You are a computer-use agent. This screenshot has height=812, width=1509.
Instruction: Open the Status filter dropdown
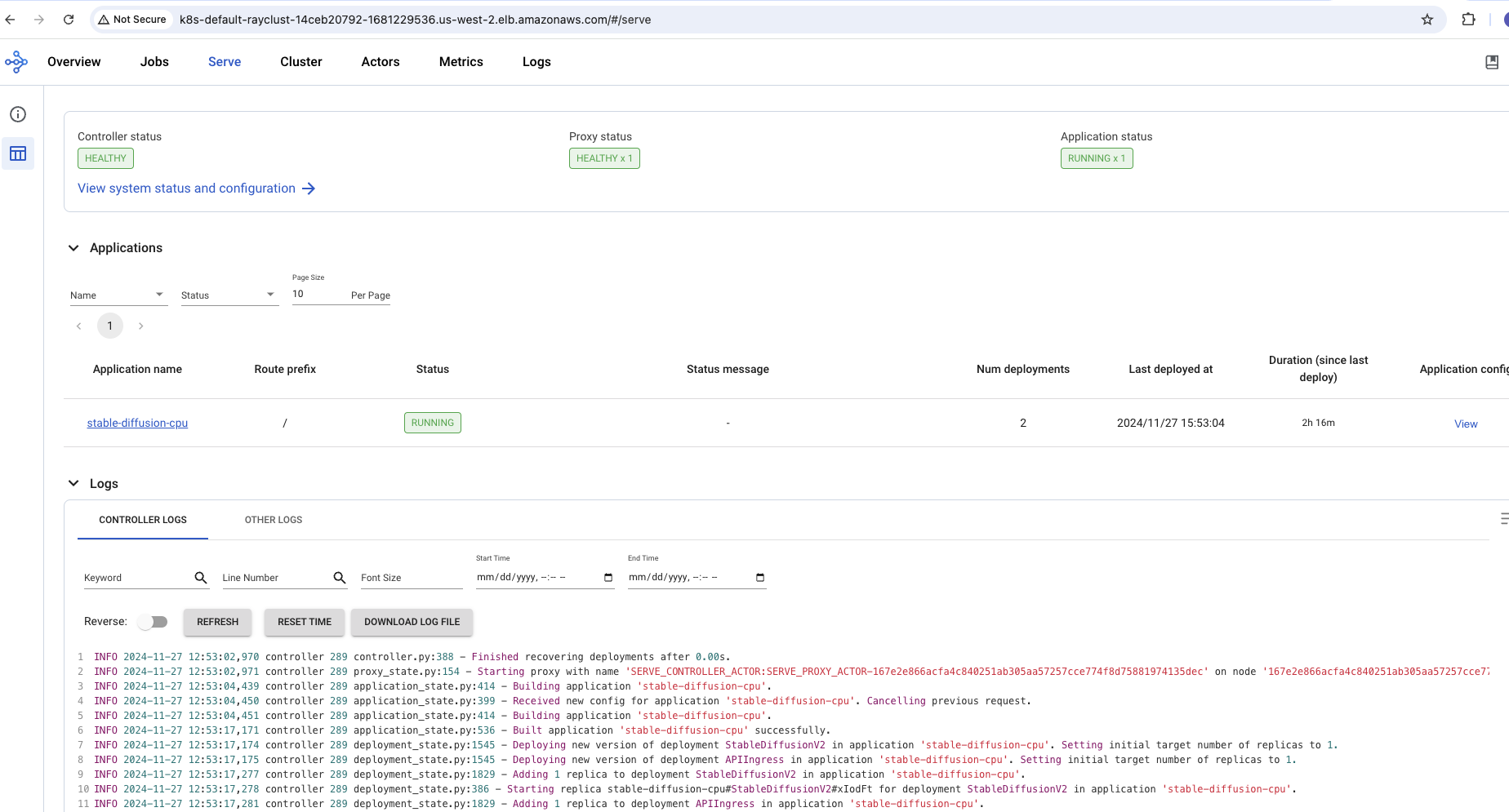tap(229, 295)
